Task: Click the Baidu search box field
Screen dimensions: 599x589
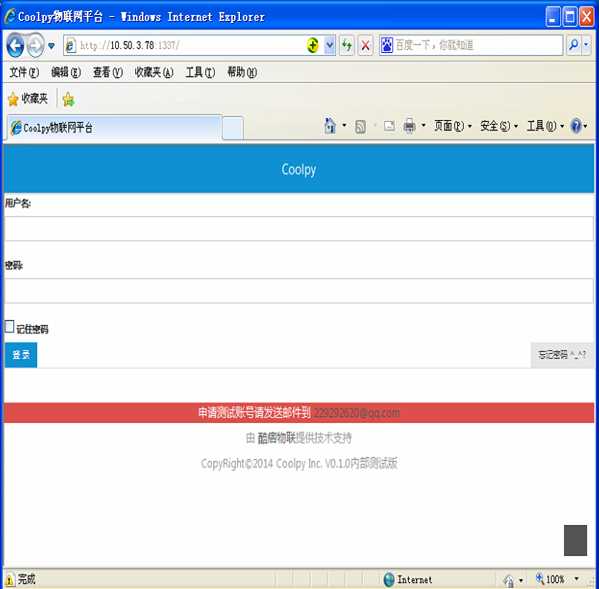Action: [478, 45]
